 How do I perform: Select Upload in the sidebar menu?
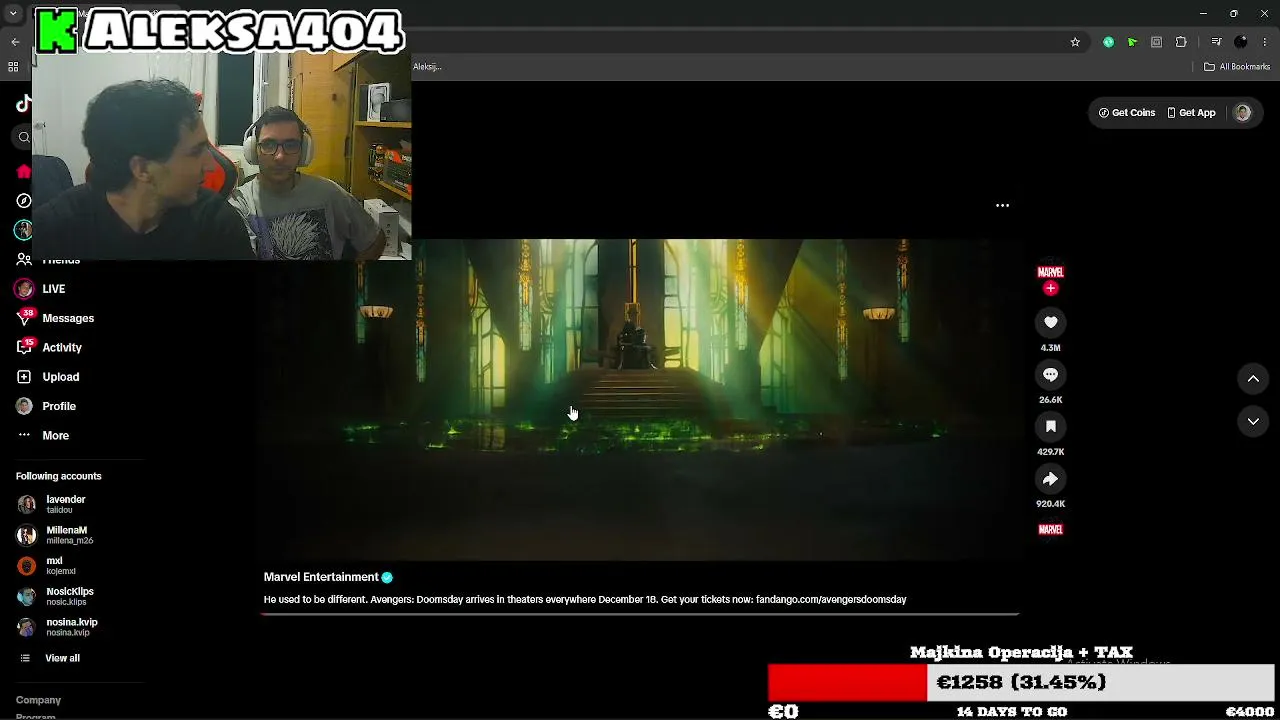pyautogui.click(x=61, y=377)
